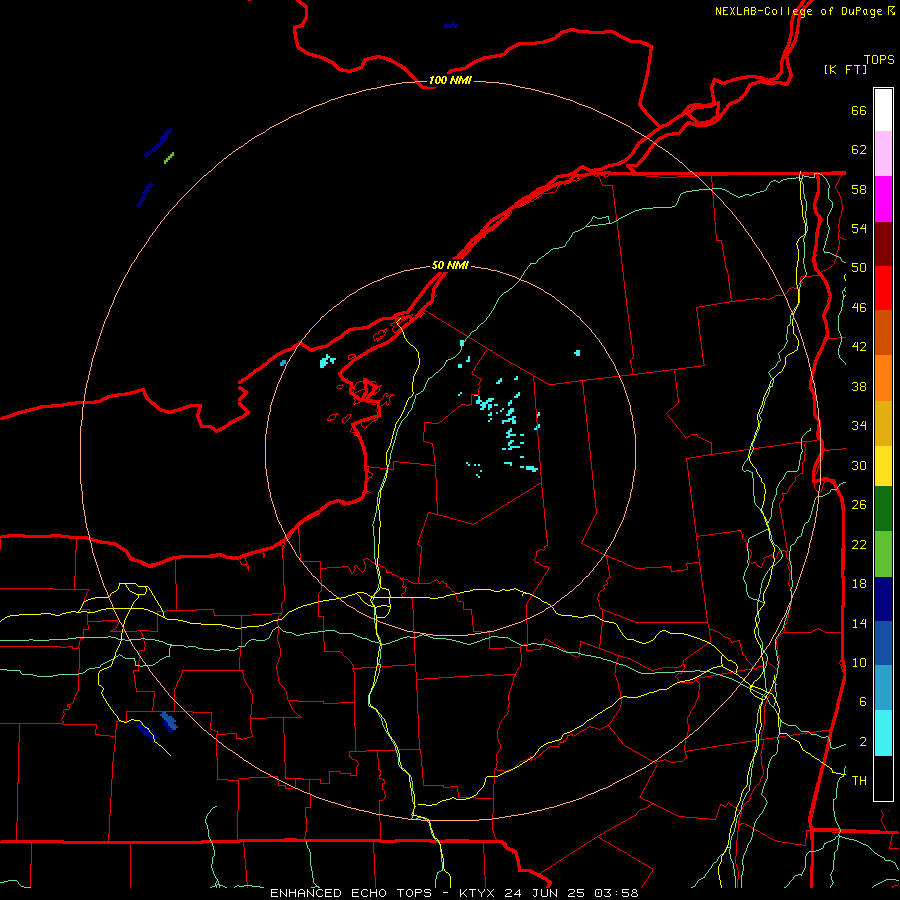Click the small green echo streak on the map
The width and height of the screenshot is (900, 900).
(x=169, y=158)
